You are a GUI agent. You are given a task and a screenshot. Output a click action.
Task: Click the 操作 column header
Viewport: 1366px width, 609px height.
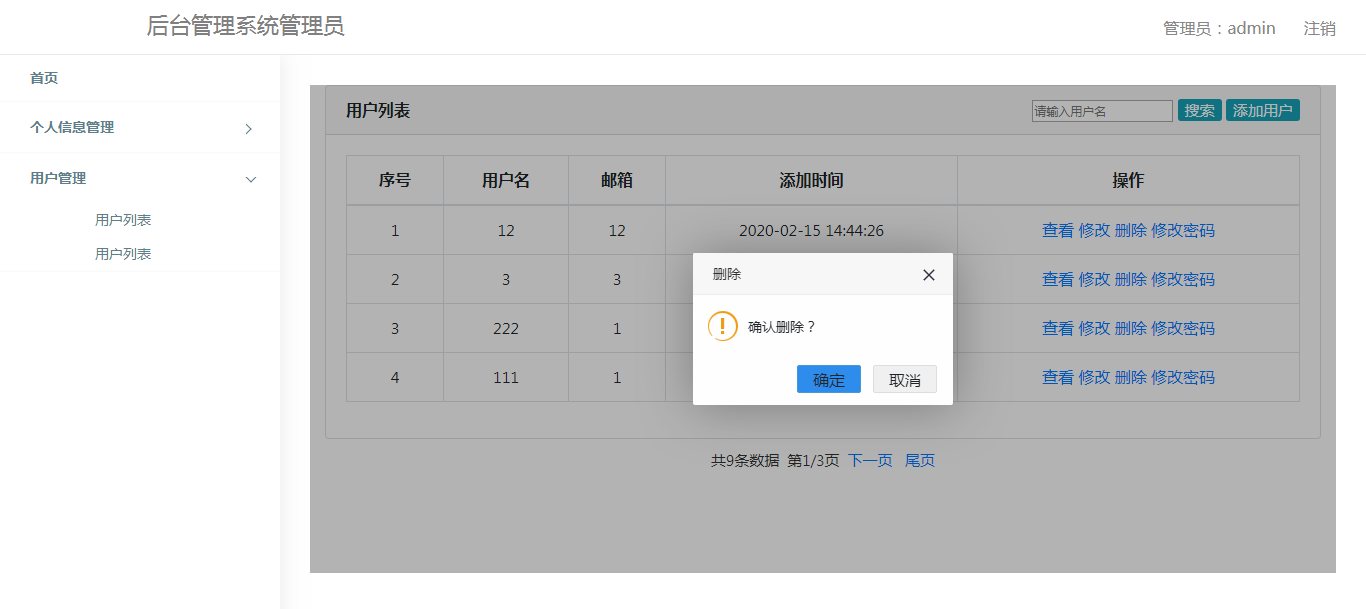[x=1128, y=181]
